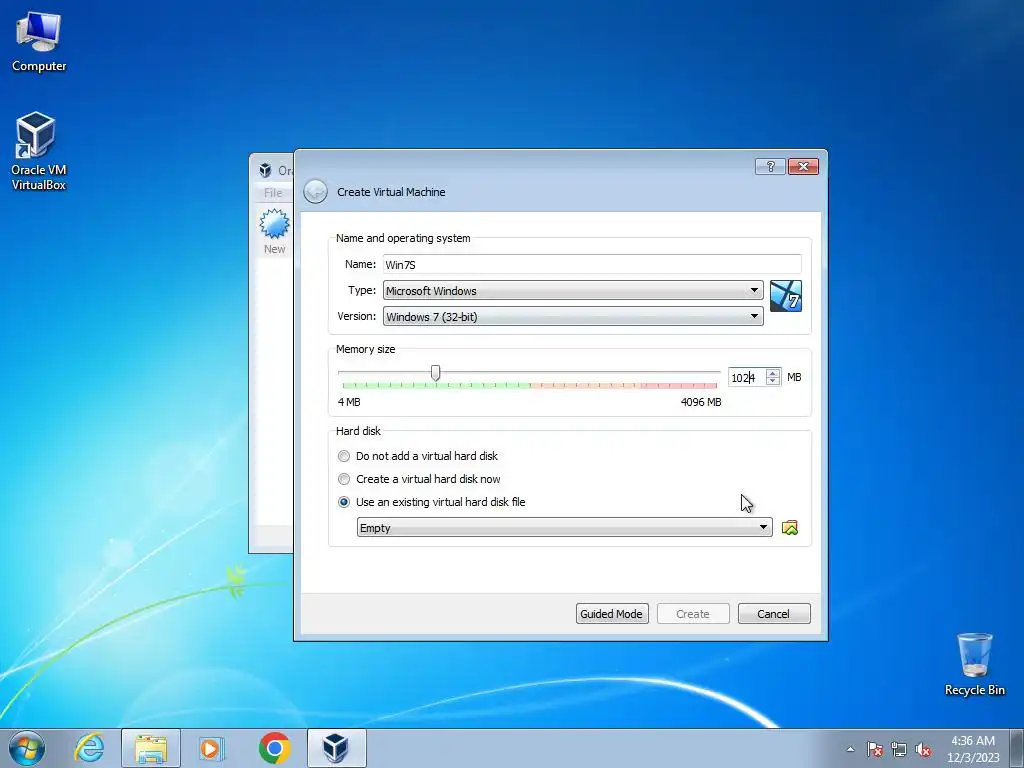Click the New machine icon in VirtualBox Manager
Image resolution: width=1024 pixels, height=768 pixels.
[274, 232]
